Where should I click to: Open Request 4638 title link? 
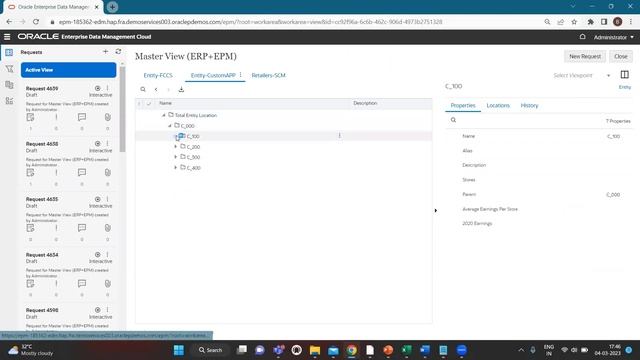coord(42,144)
